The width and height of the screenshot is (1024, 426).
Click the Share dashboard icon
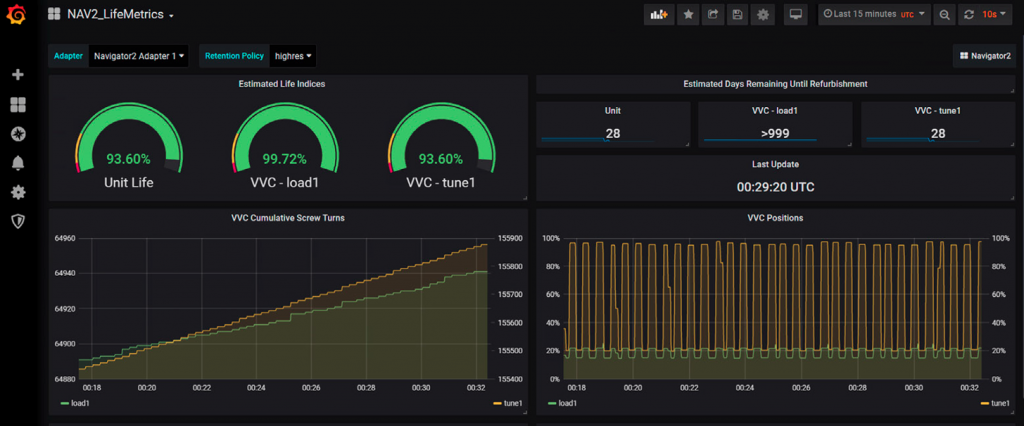(713, 15)
